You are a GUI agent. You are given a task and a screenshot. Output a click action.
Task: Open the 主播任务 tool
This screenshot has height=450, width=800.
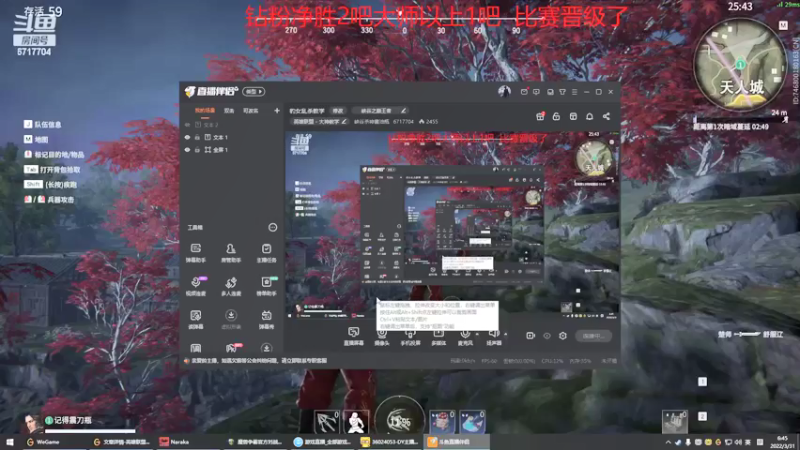[266, 253]
